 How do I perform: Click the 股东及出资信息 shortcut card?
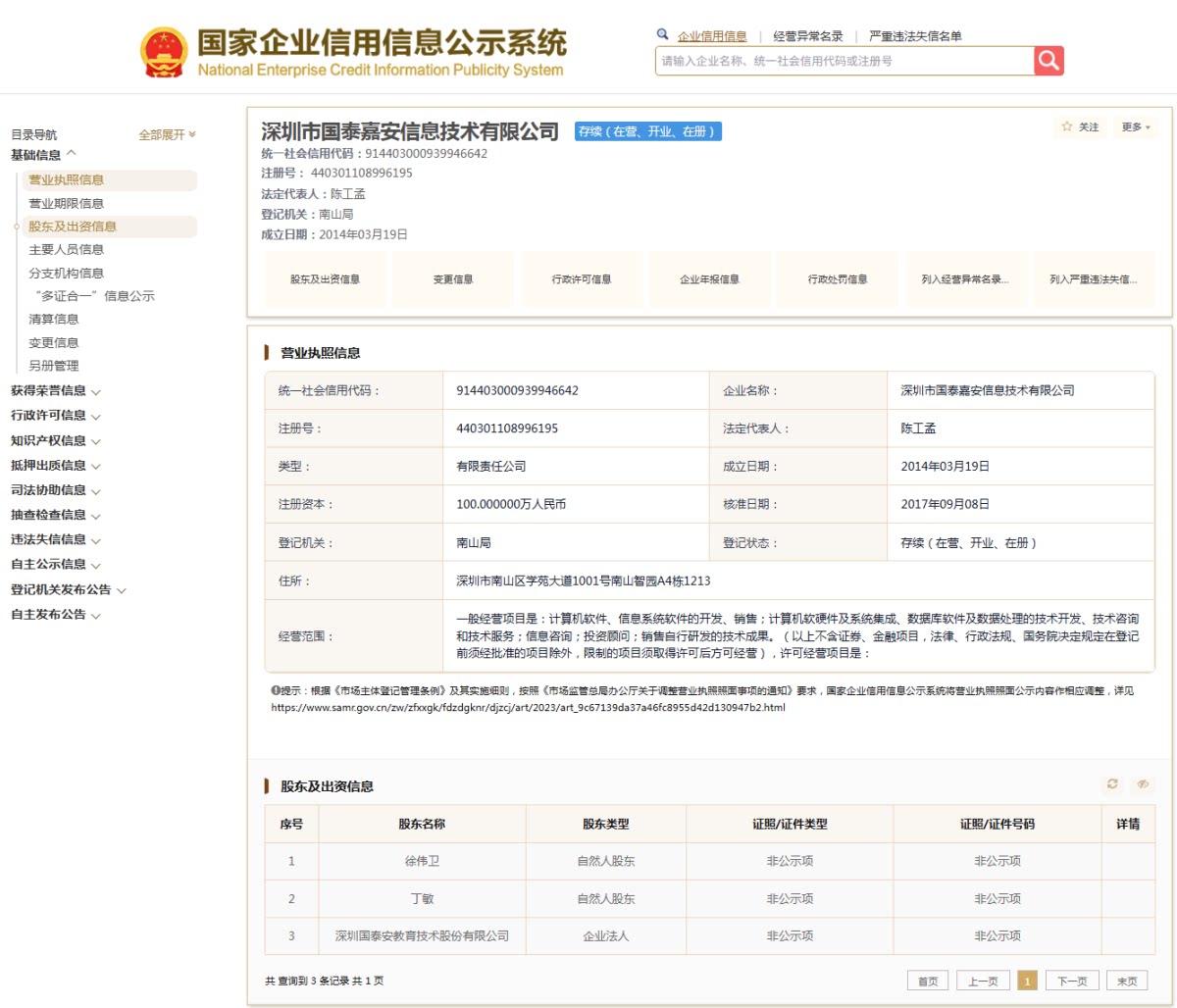coord(325,279)
